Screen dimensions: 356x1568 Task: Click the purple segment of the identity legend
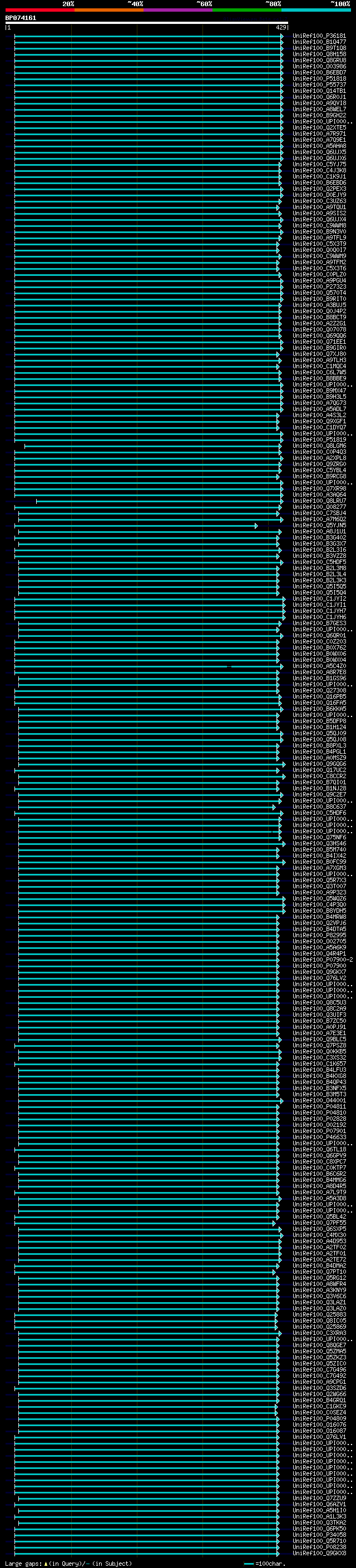[177, 10]
